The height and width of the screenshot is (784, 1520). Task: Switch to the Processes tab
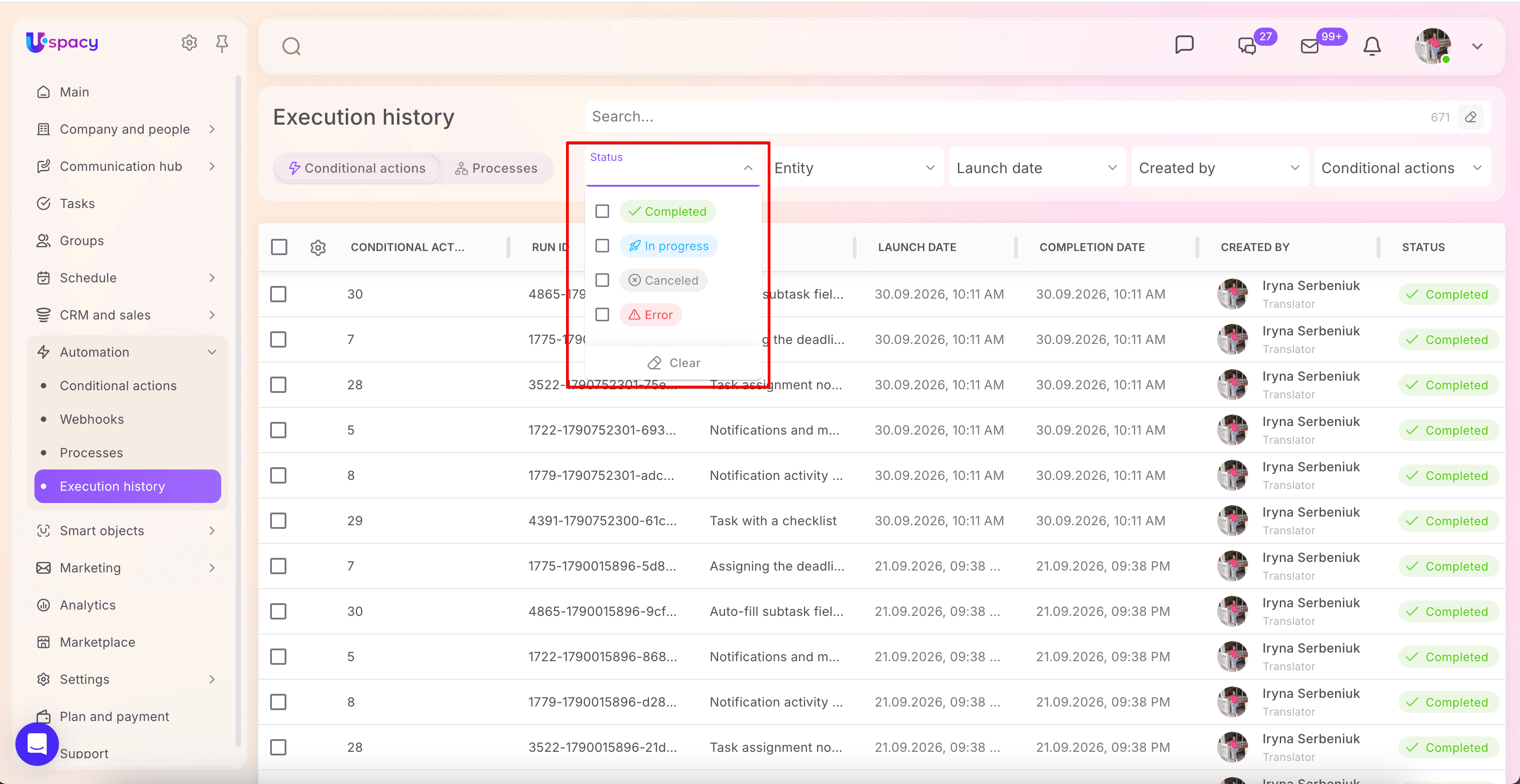(496, 168)
